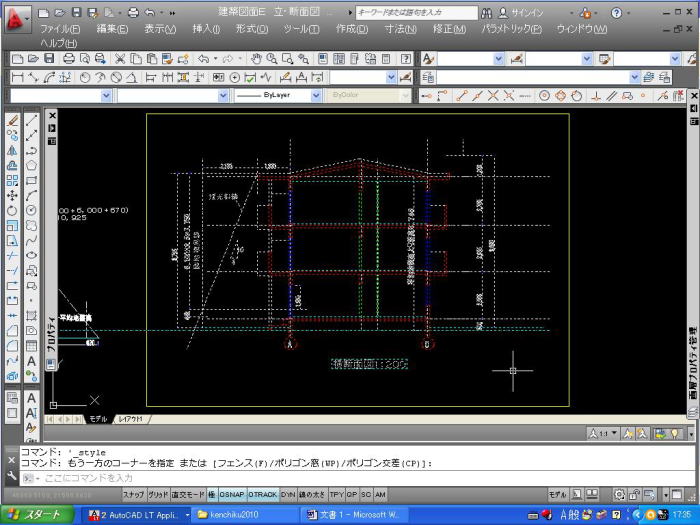Screen dimensions: 700x525
Task: Select the Diameter dimension tool
Action: click(x=116, y=78)
